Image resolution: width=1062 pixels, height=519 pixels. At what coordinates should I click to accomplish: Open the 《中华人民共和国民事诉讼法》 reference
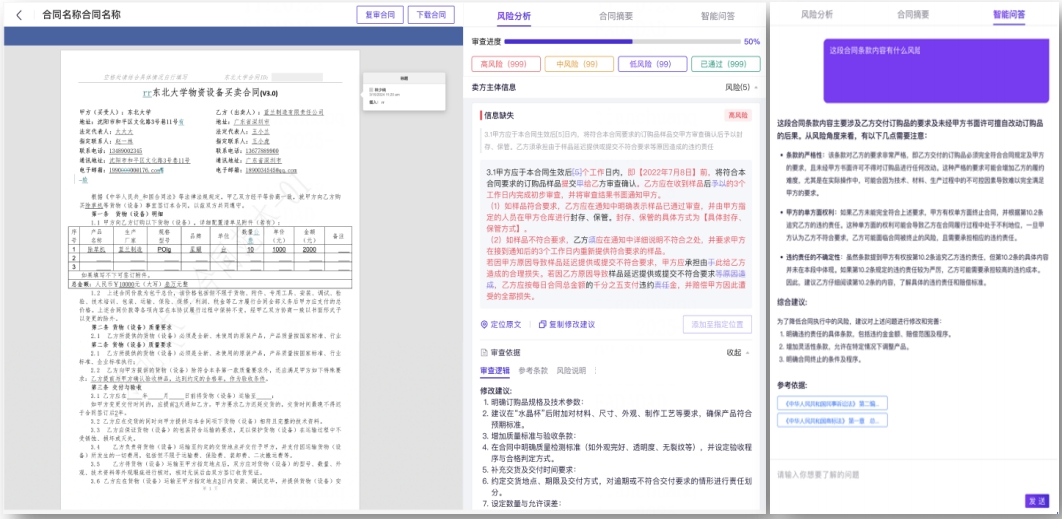coord(832,403)
